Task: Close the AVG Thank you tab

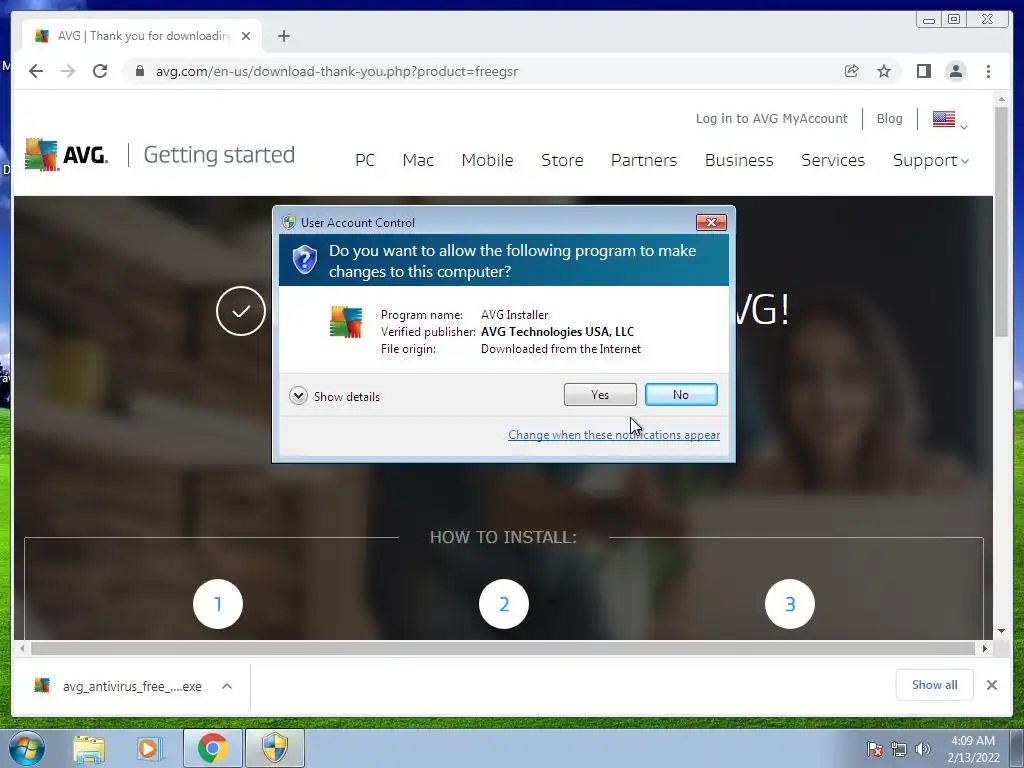Action: (x=246, y=36)
